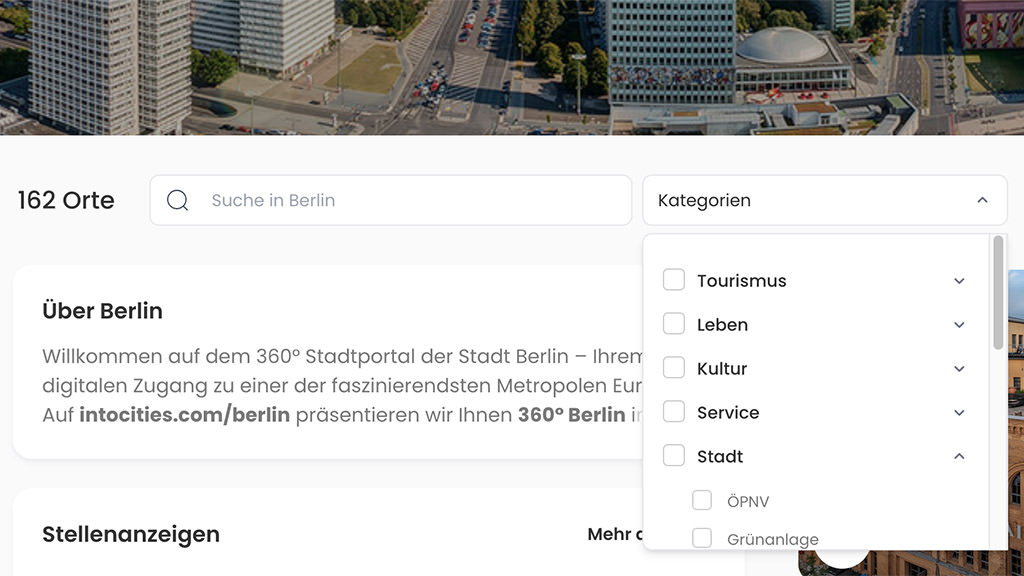Check the Tourismus category checkbox
This screenshot has height=576, width=1024.
click(674, 280)
